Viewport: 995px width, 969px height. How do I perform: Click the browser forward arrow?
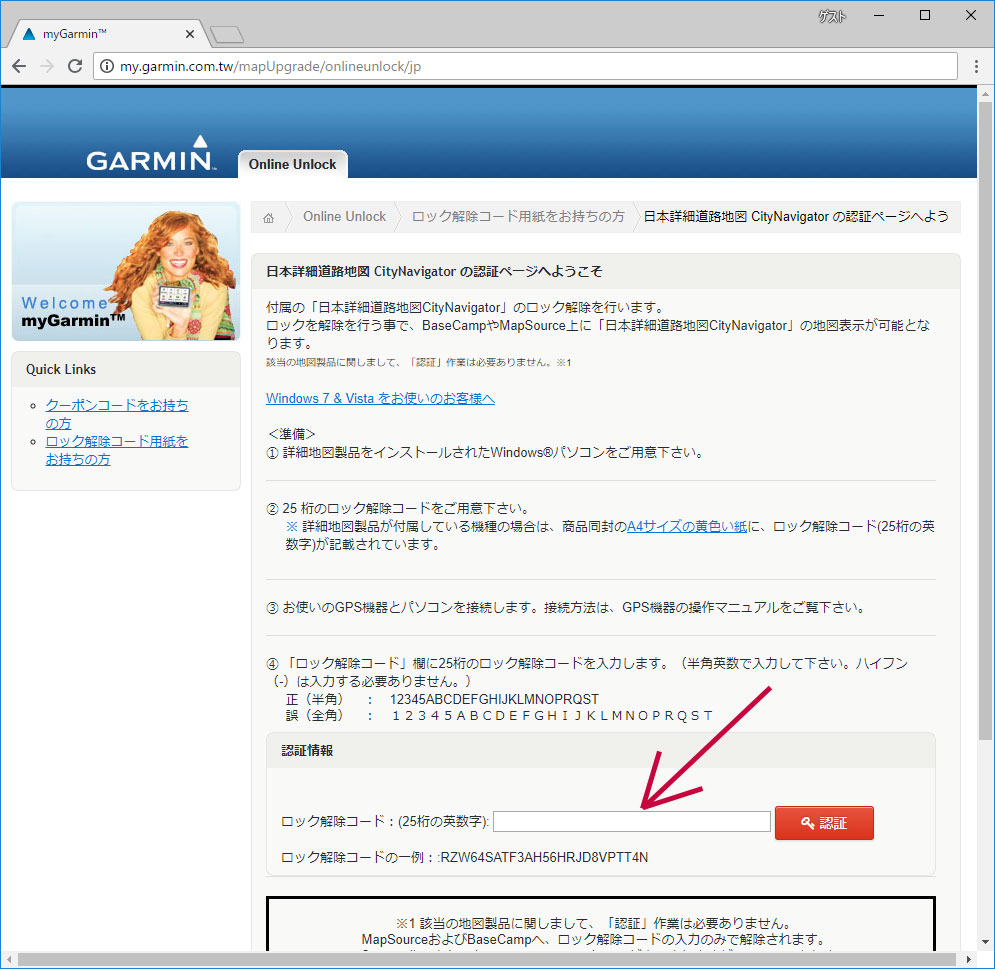tap(47, 66)
